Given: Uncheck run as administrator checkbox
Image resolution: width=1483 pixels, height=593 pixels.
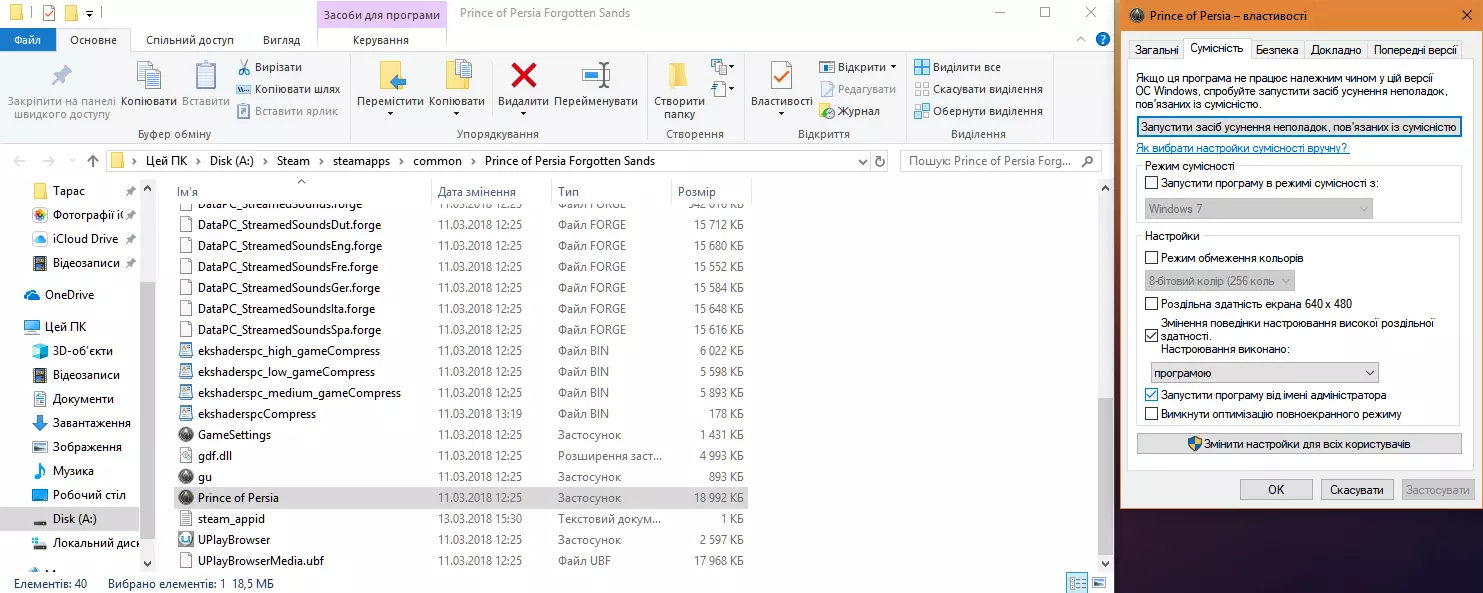Looking at the screenshot, I should (x=1152, y=395).
